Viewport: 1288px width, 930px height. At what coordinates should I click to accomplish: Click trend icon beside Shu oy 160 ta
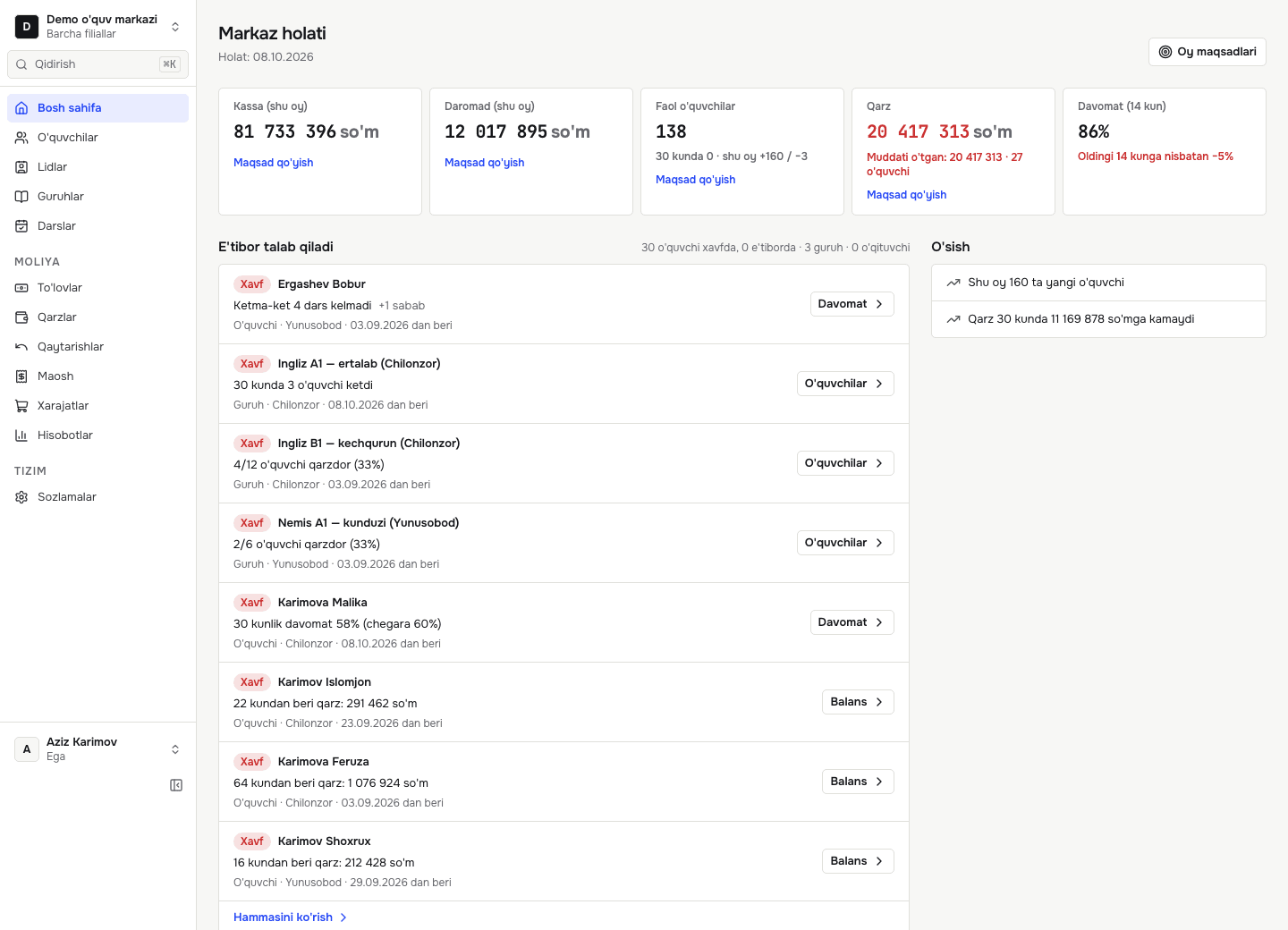[x=953, y=283]
